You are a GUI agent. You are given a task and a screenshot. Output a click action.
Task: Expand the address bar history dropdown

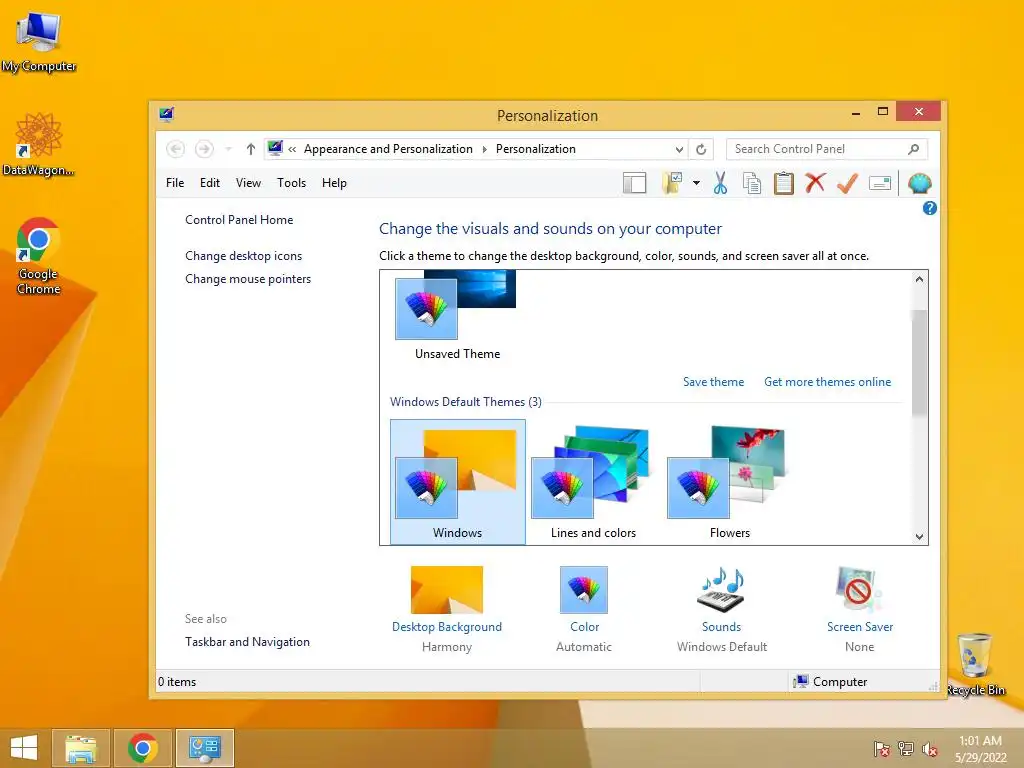(x=679, y=149)
